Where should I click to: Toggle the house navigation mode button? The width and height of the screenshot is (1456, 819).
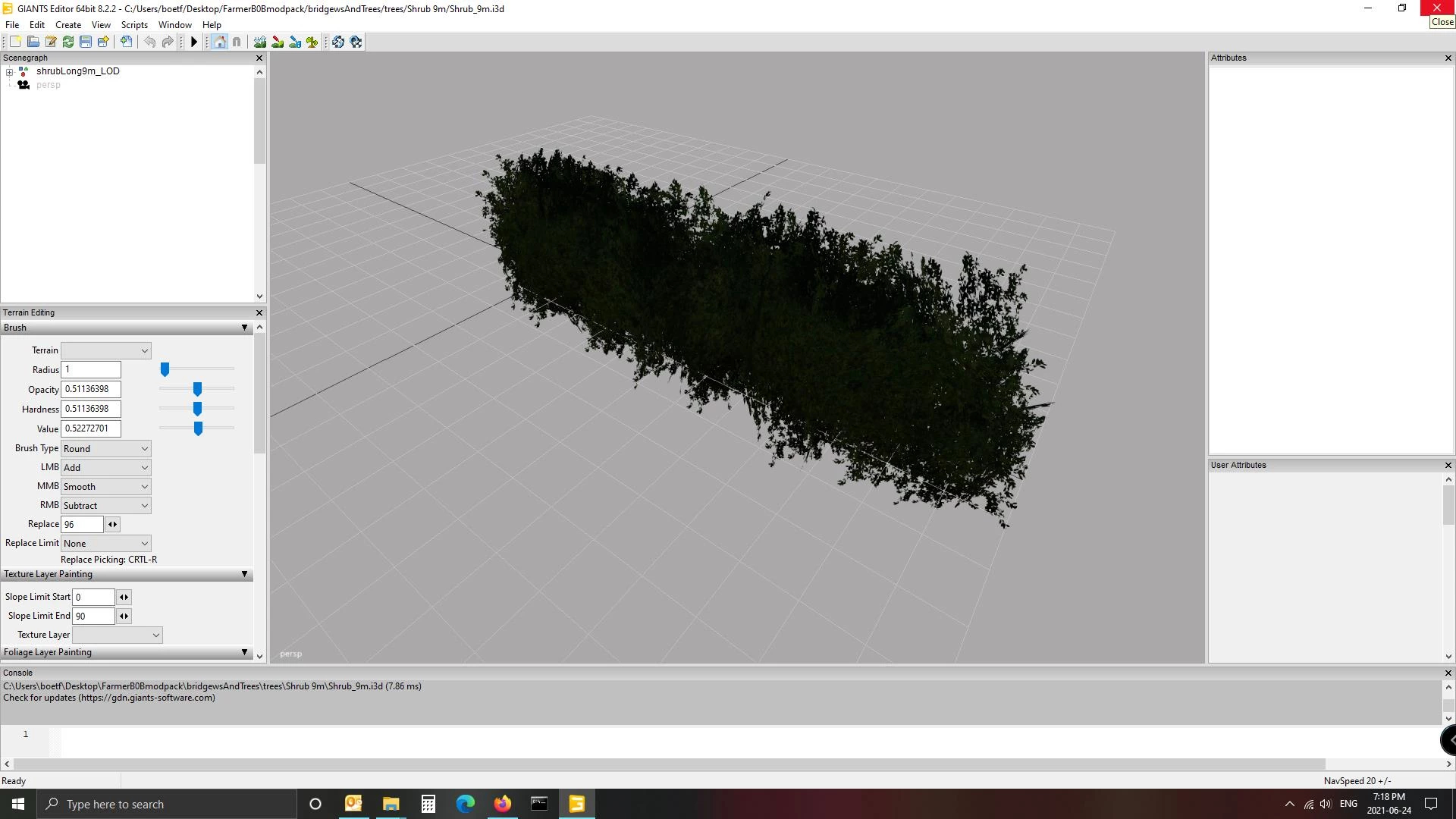pyautogui.click(x=219, y=42)
